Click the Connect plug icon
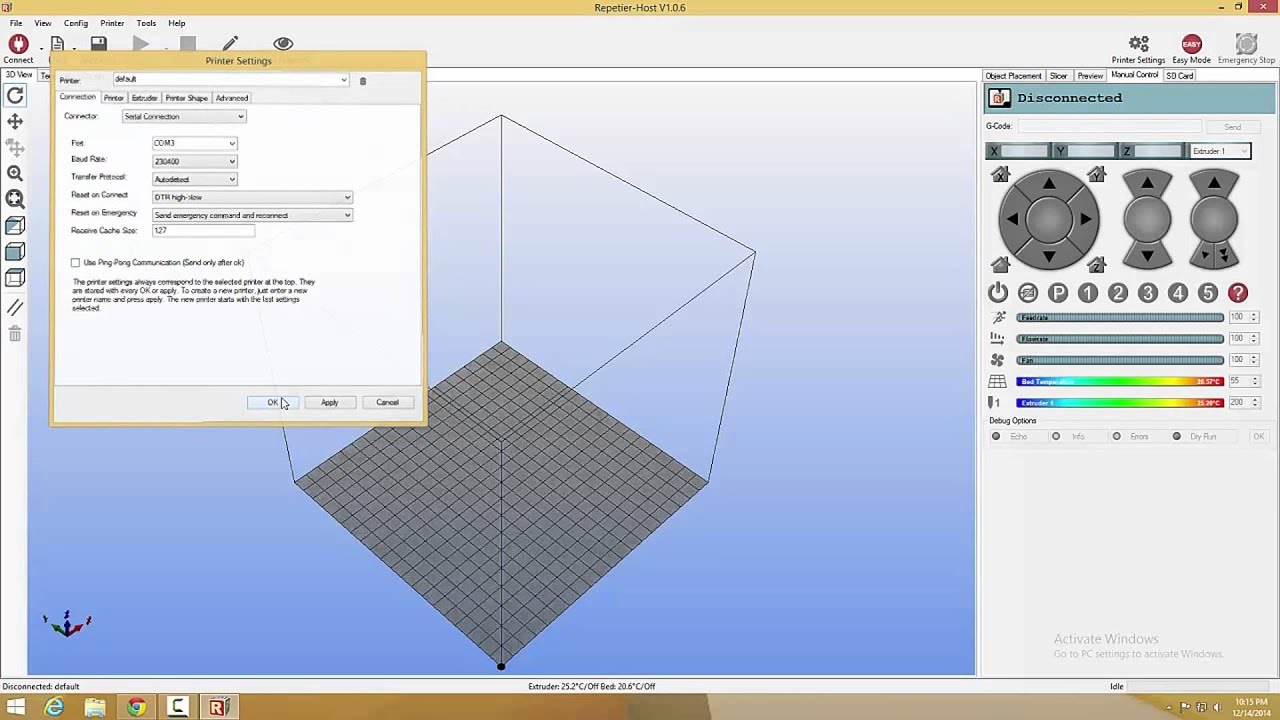1280x720 pixels. click(x=18, y=44)
